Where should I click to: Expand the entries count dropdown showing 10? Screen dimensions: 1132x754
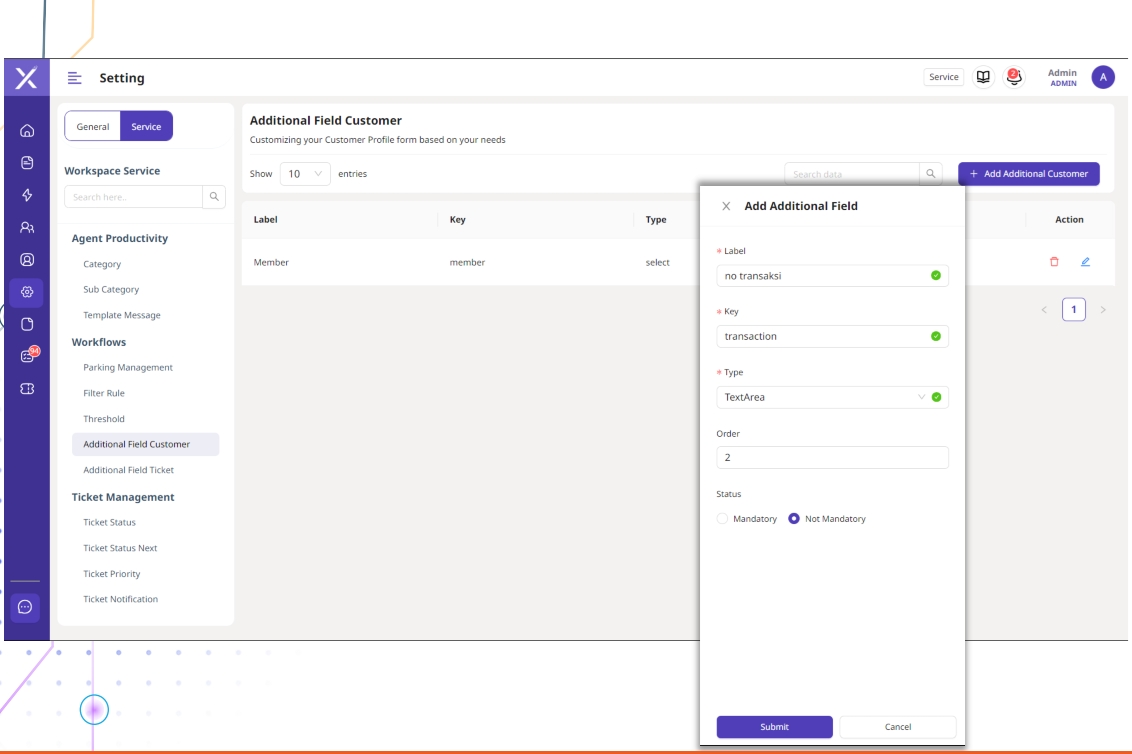click(x=305, y=174)
